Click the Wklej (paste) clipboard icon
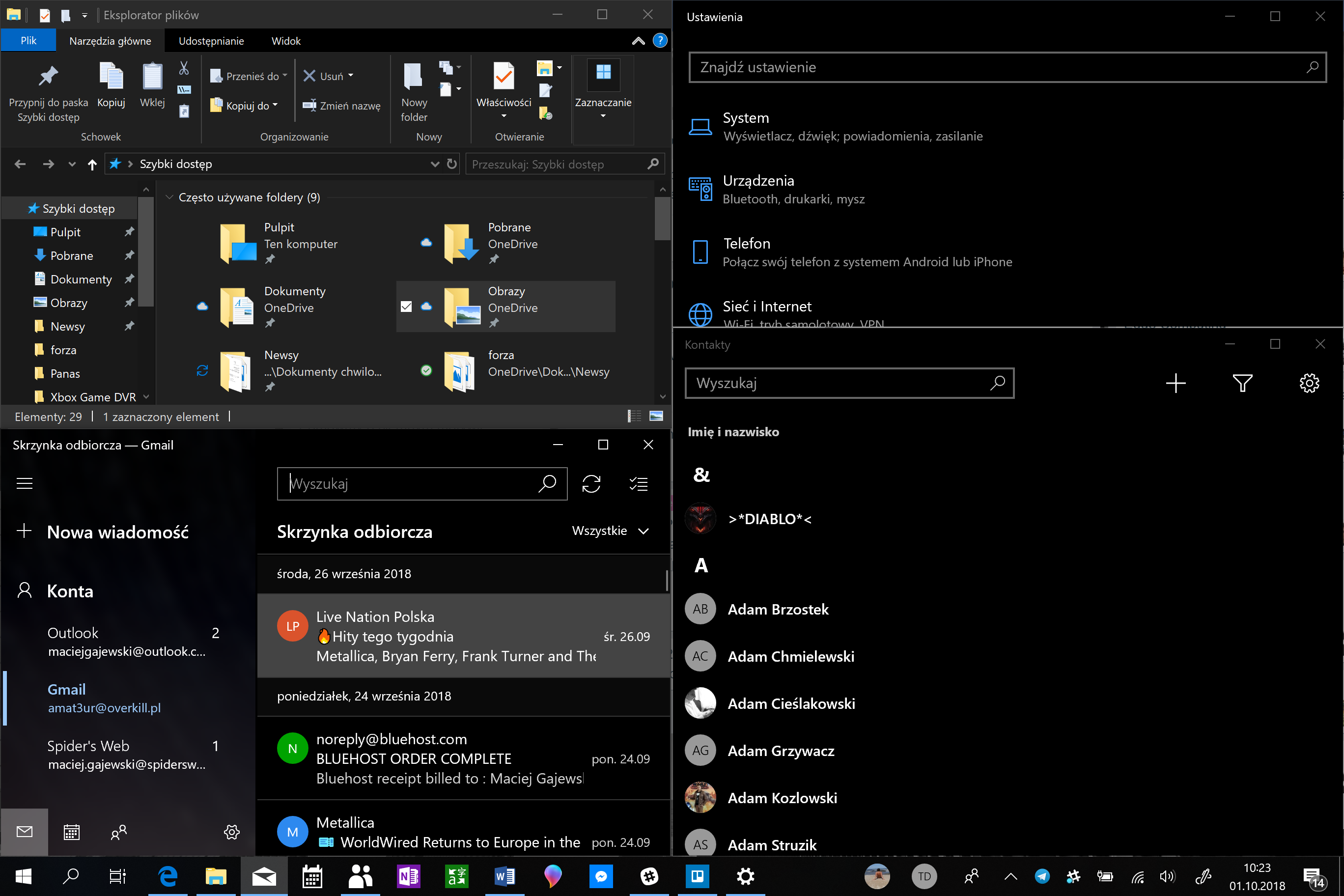 152,76
